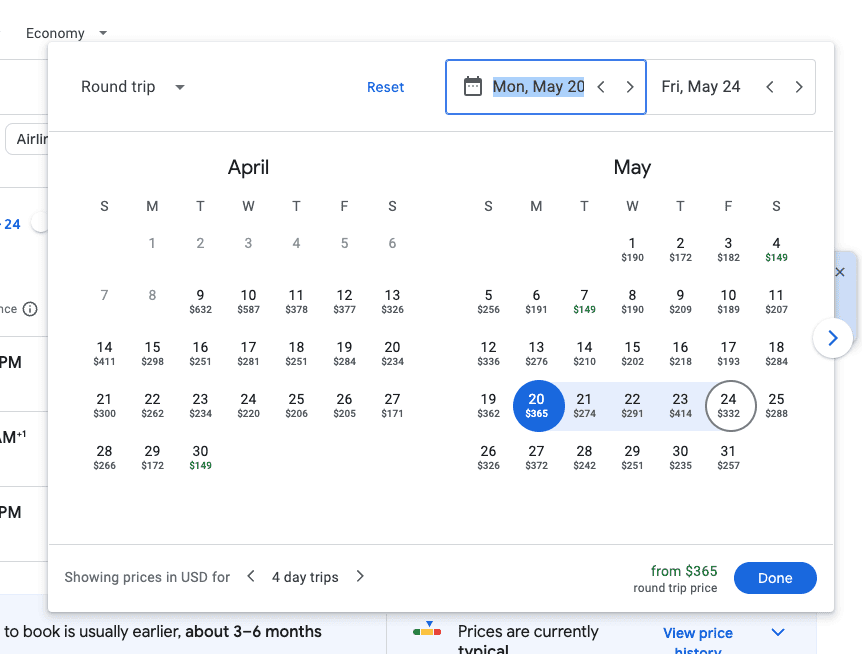
Task: Go to previous departure date arrow
Action: click(601, 87)
